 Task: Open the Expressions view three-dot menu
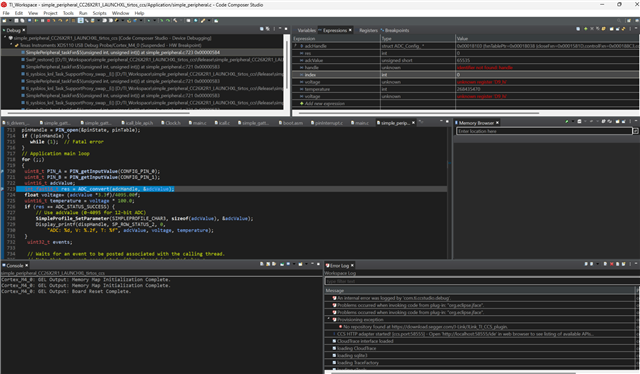click(630, 29)
